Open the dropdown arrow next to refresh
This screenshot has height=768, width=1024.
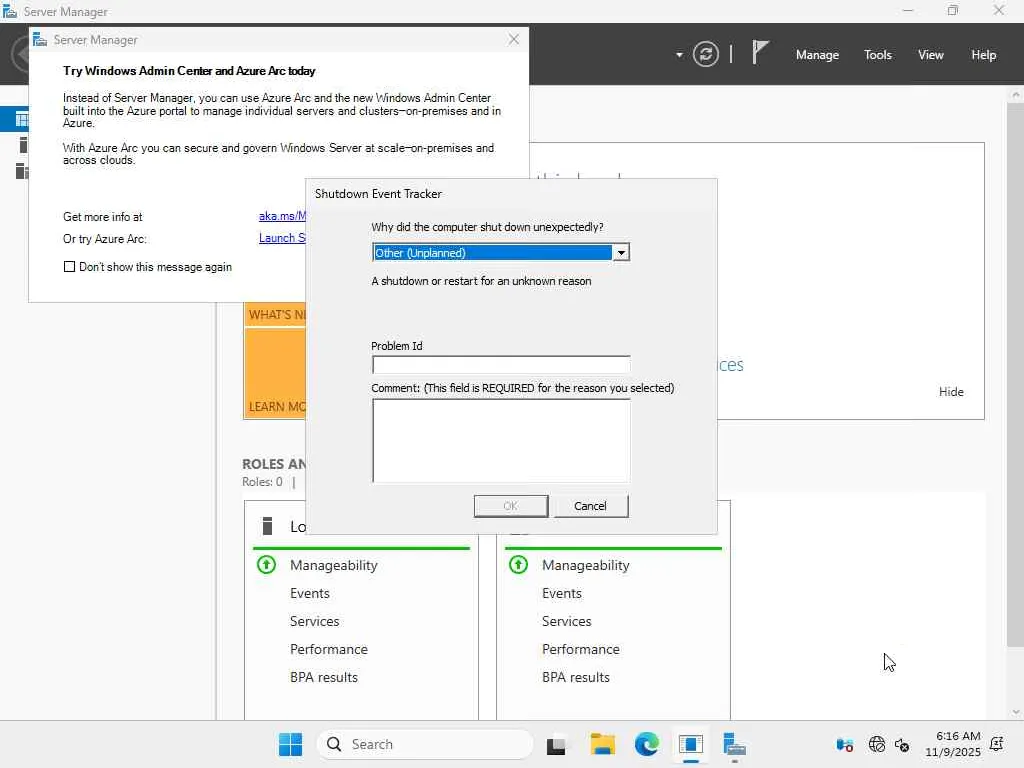click(x=679, y=55)
